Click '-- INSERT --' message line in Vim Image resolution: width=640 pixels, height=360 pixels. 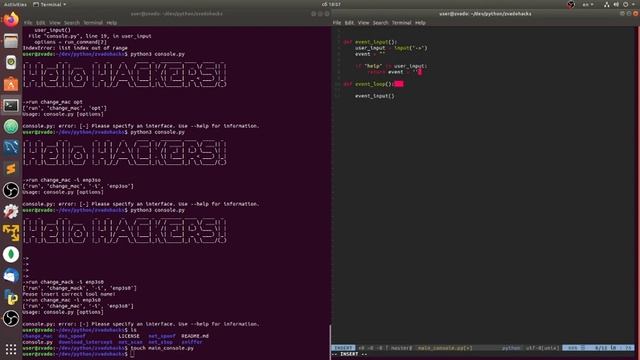pos(349,354)
